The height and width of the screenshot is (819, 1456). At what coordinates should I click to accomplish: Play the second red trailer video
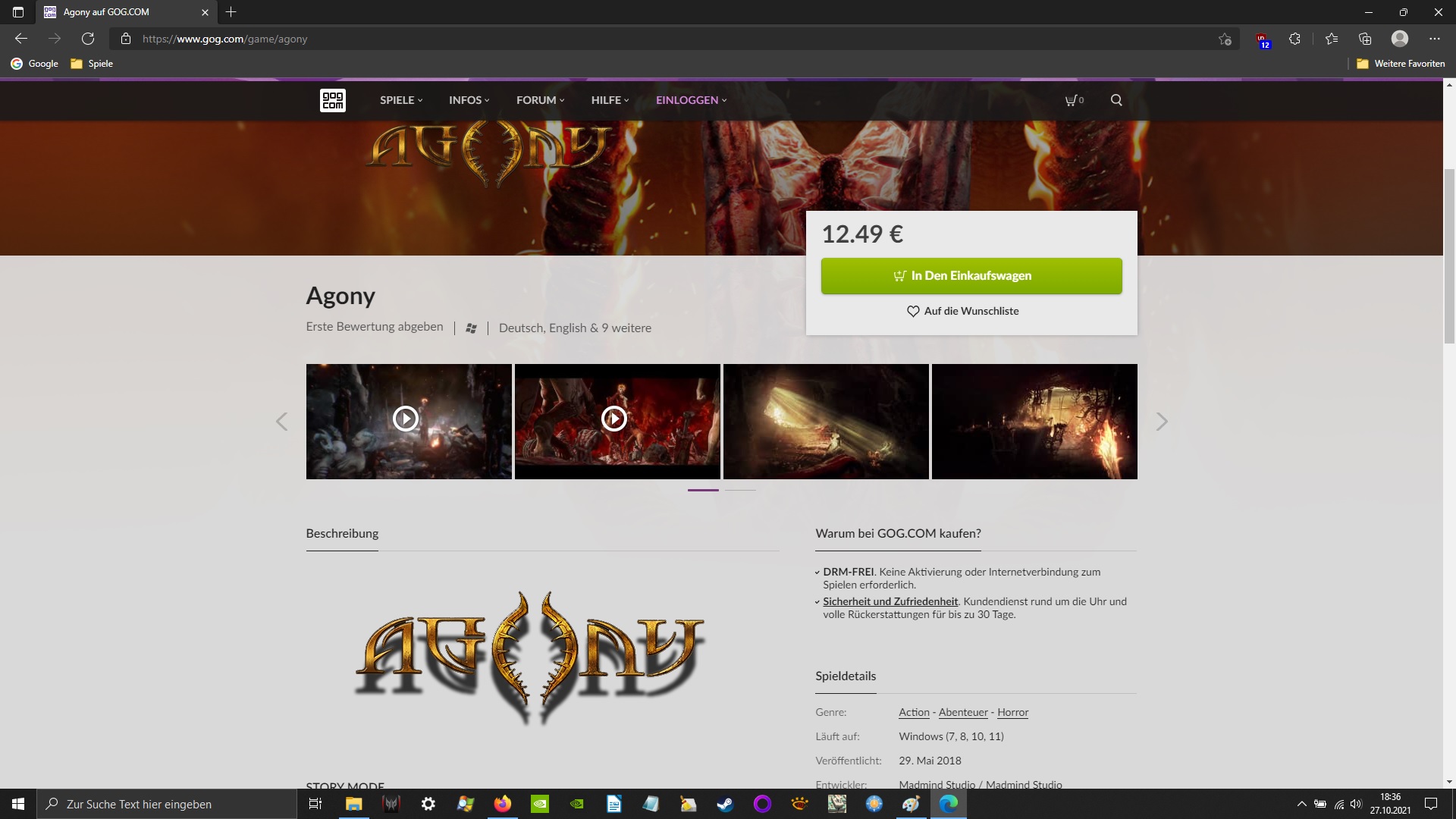[617, 422]
